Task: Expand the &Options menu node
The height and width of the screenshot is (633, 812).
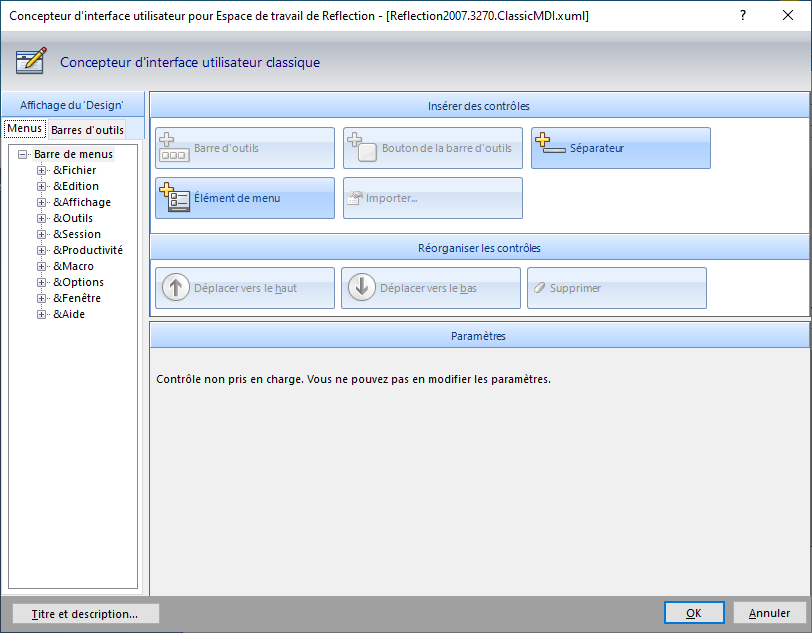Action: click(x=41, y=283)
